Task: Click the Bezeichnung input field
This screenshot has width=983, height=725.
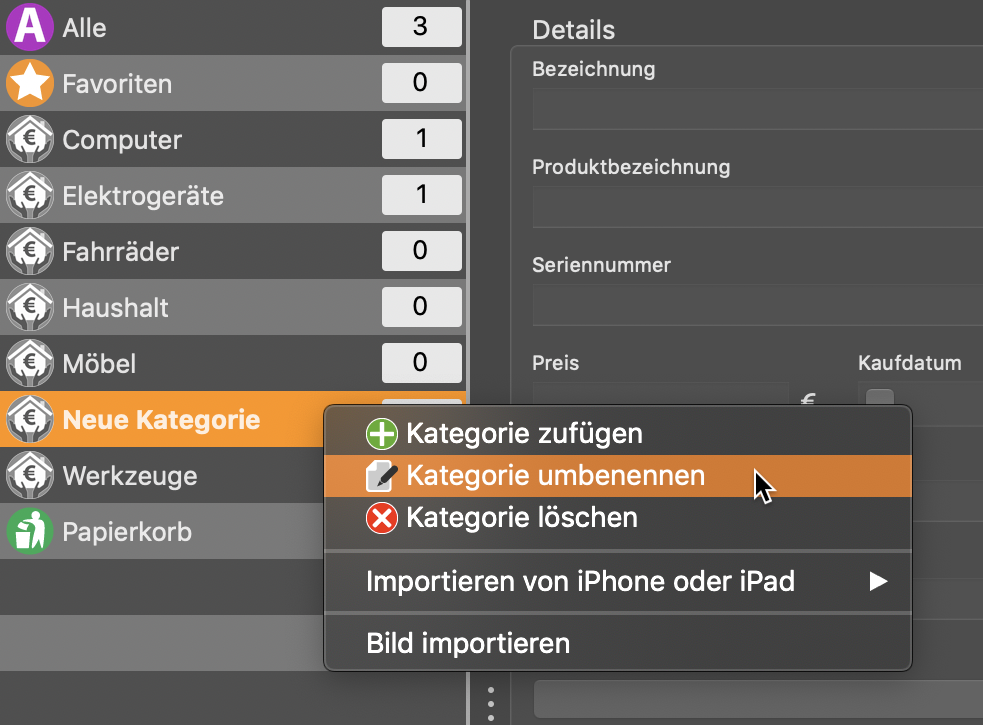Action: click(757, 109)
